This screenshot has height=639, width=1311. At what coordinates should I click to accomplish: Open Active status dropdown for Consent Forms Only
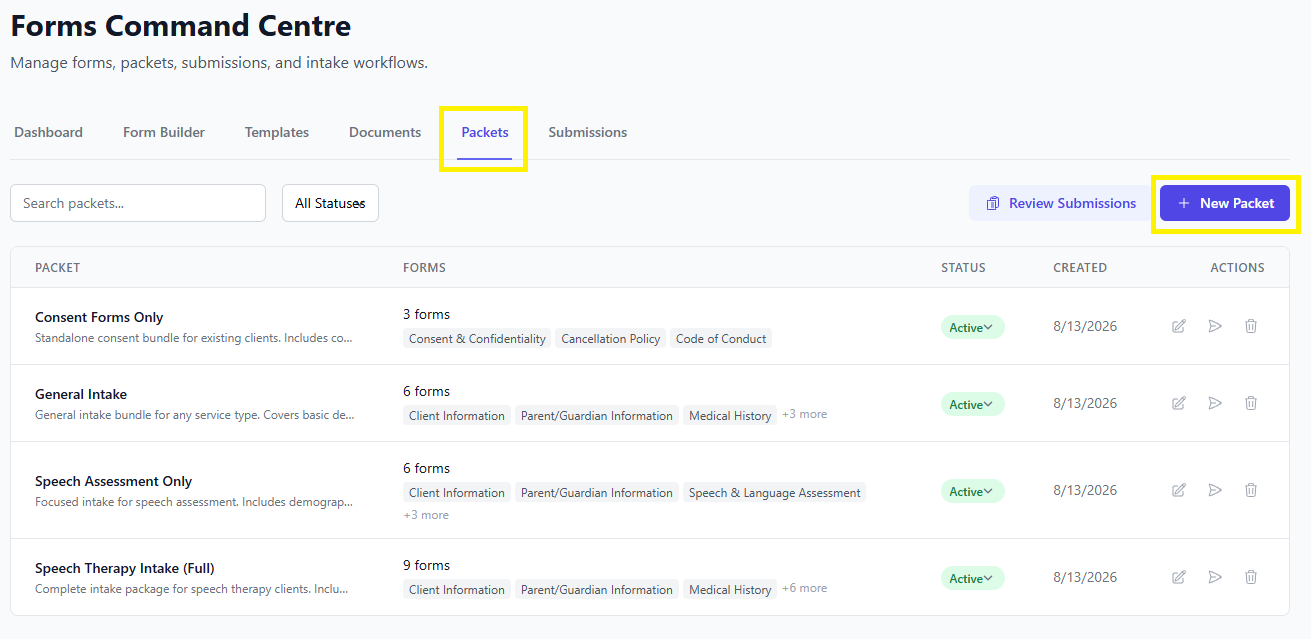[972, 327]
